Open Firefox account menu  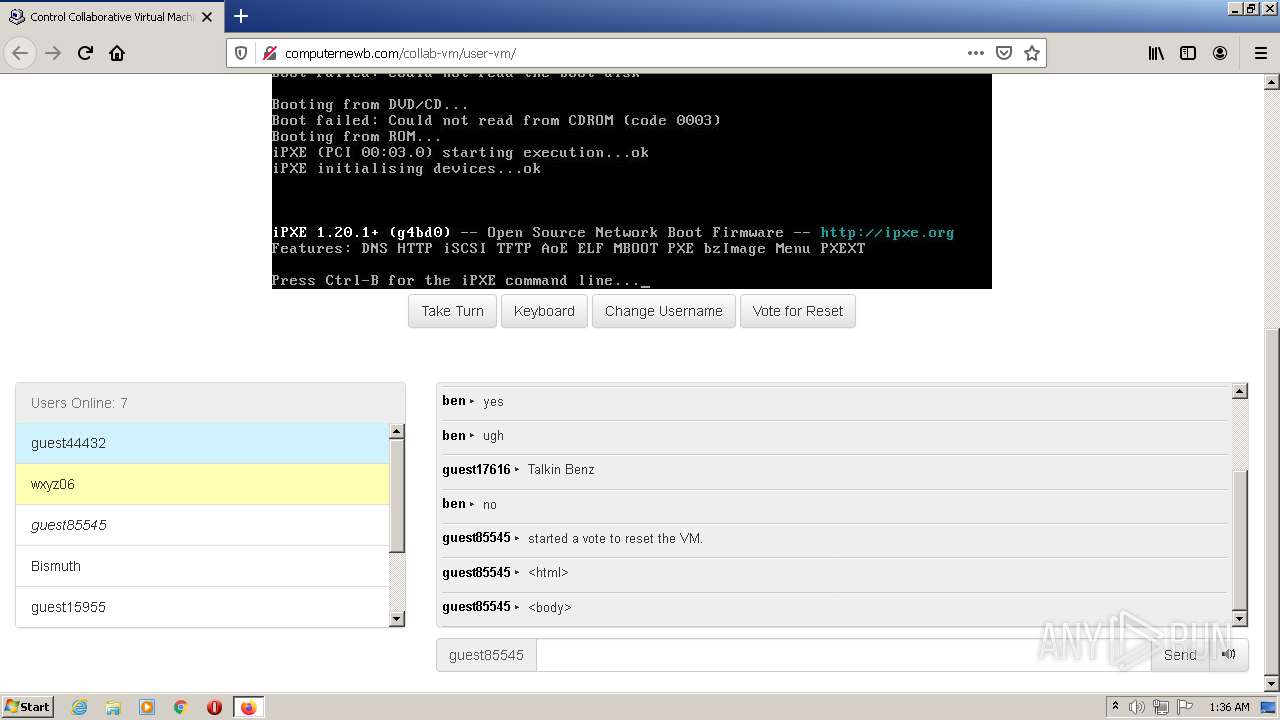coord(1220,53)
